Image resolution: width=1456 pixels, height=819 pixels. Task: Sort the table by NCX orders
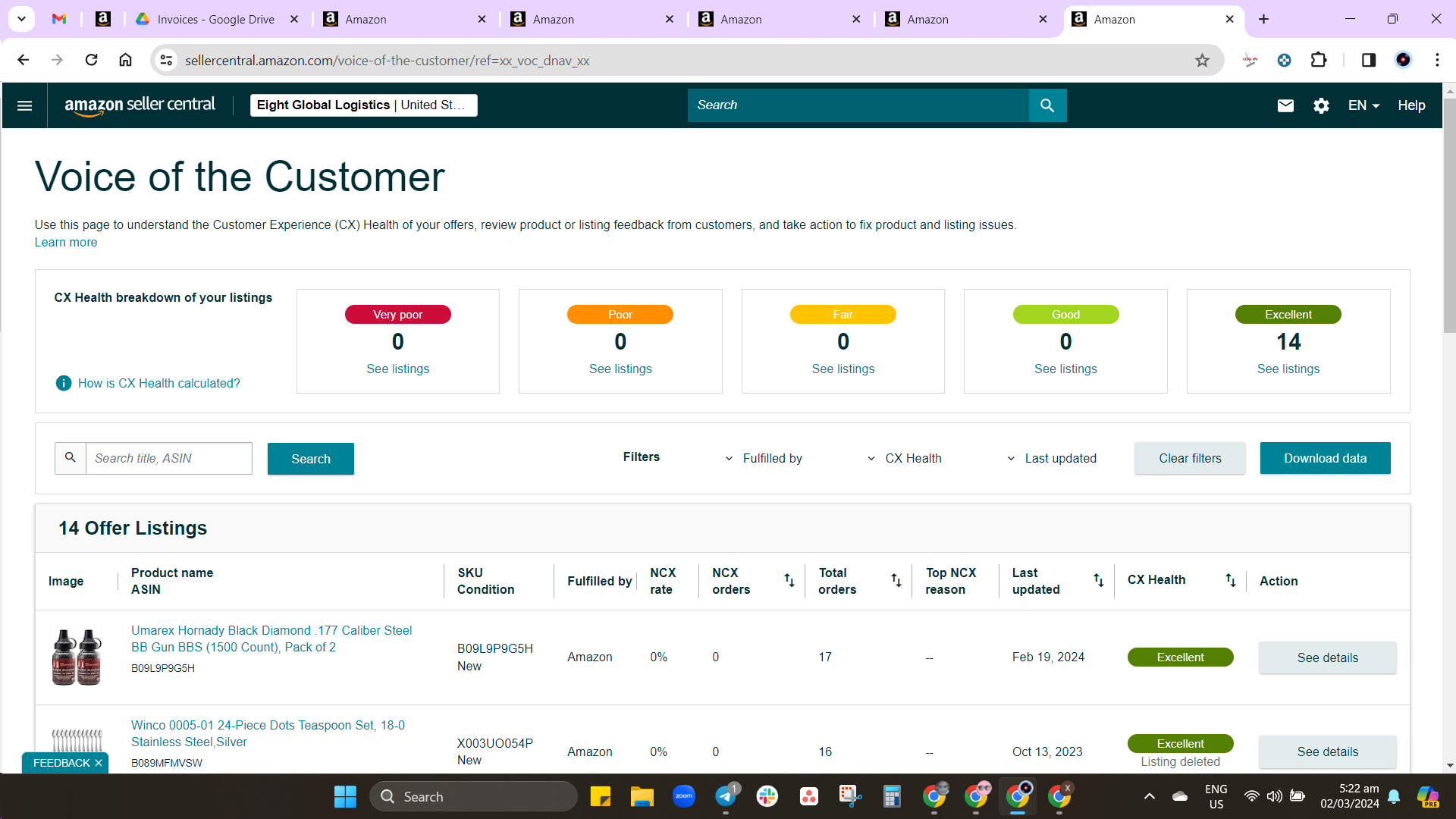point(789,580)
